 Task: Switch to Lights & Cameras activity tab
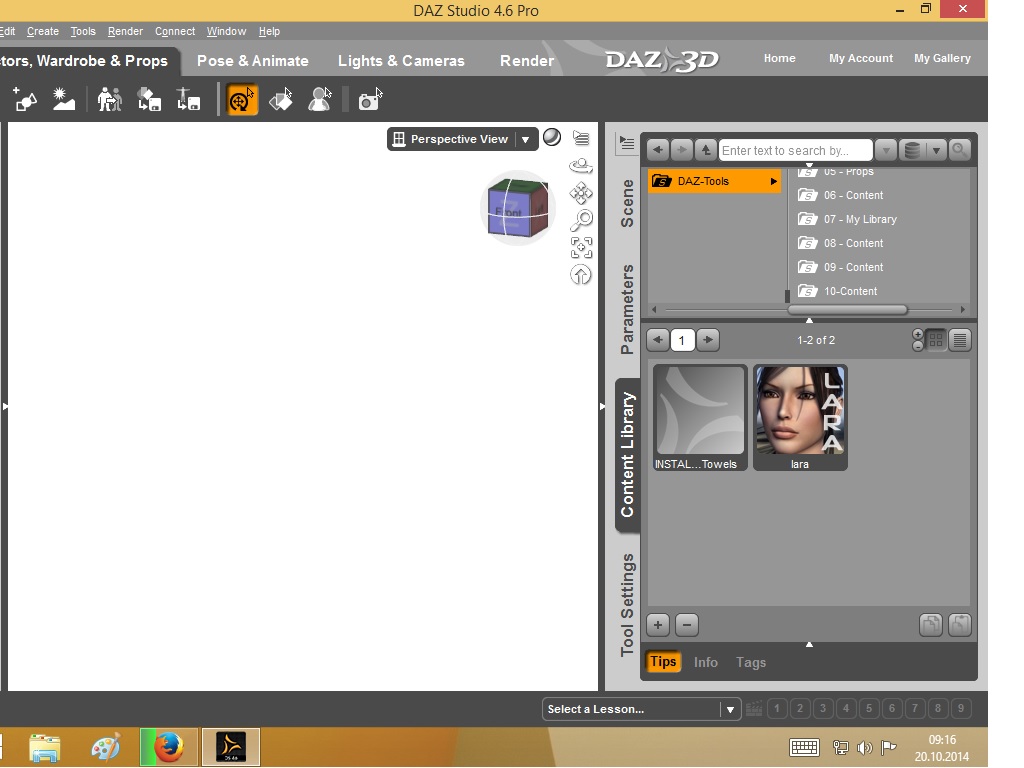coord(401,61)
